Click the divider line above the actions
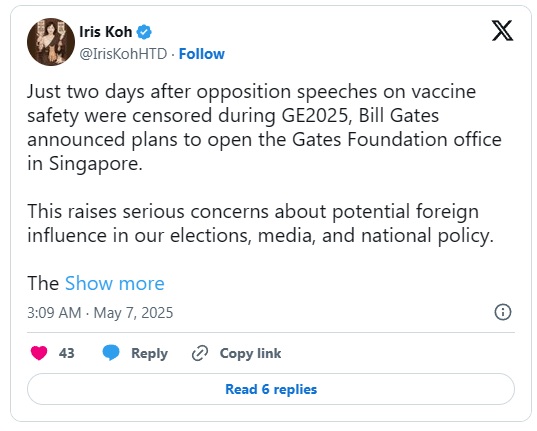This screenshot has height=431, width=537. pyautogui.click(x=271, y=332)
